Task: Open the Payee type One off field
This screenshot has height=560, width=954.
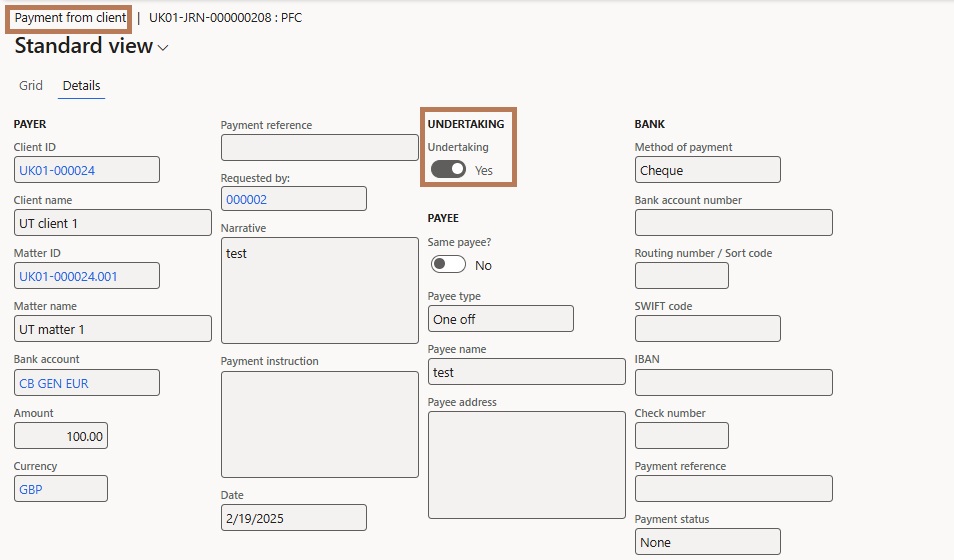Action: [501, 319]
